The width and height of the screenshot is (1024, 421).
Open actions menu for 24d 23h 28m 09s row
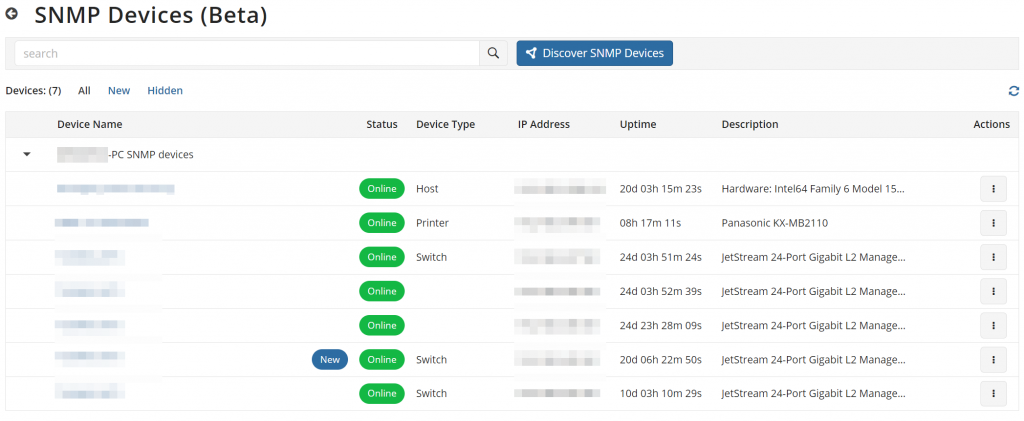(993, 325)
